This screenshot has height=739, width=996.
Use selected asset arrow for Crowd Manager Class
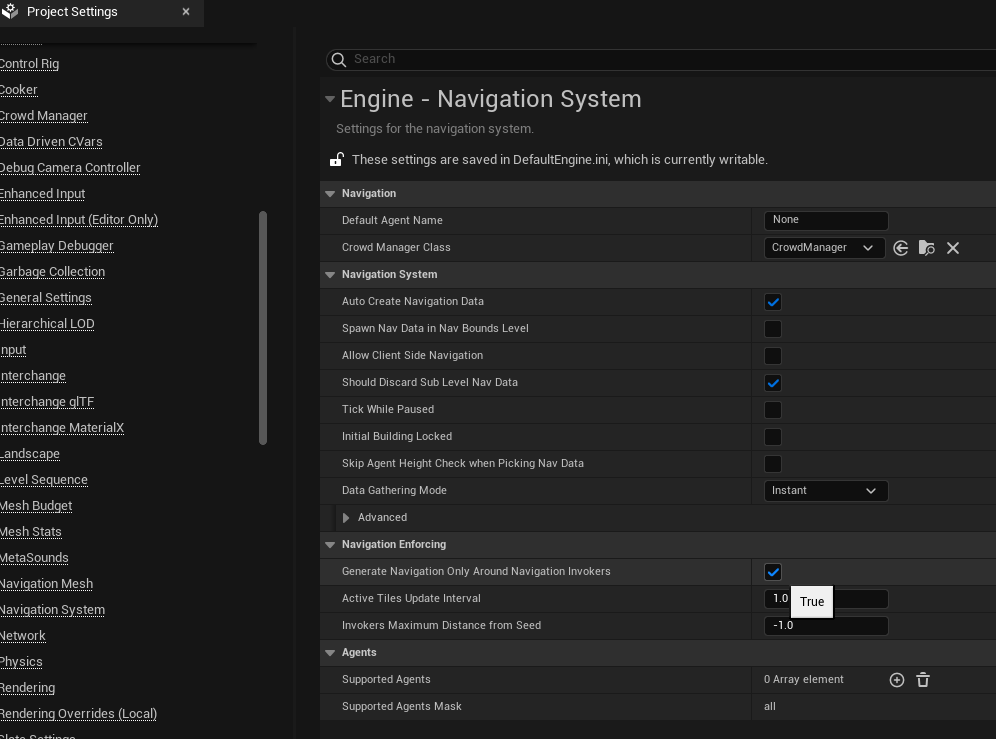click(x=900, y=248)
